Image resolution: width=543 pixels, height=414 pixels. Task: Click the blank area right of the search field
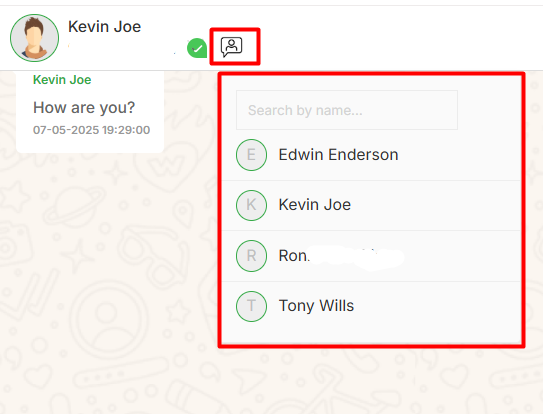click(489, 110)
